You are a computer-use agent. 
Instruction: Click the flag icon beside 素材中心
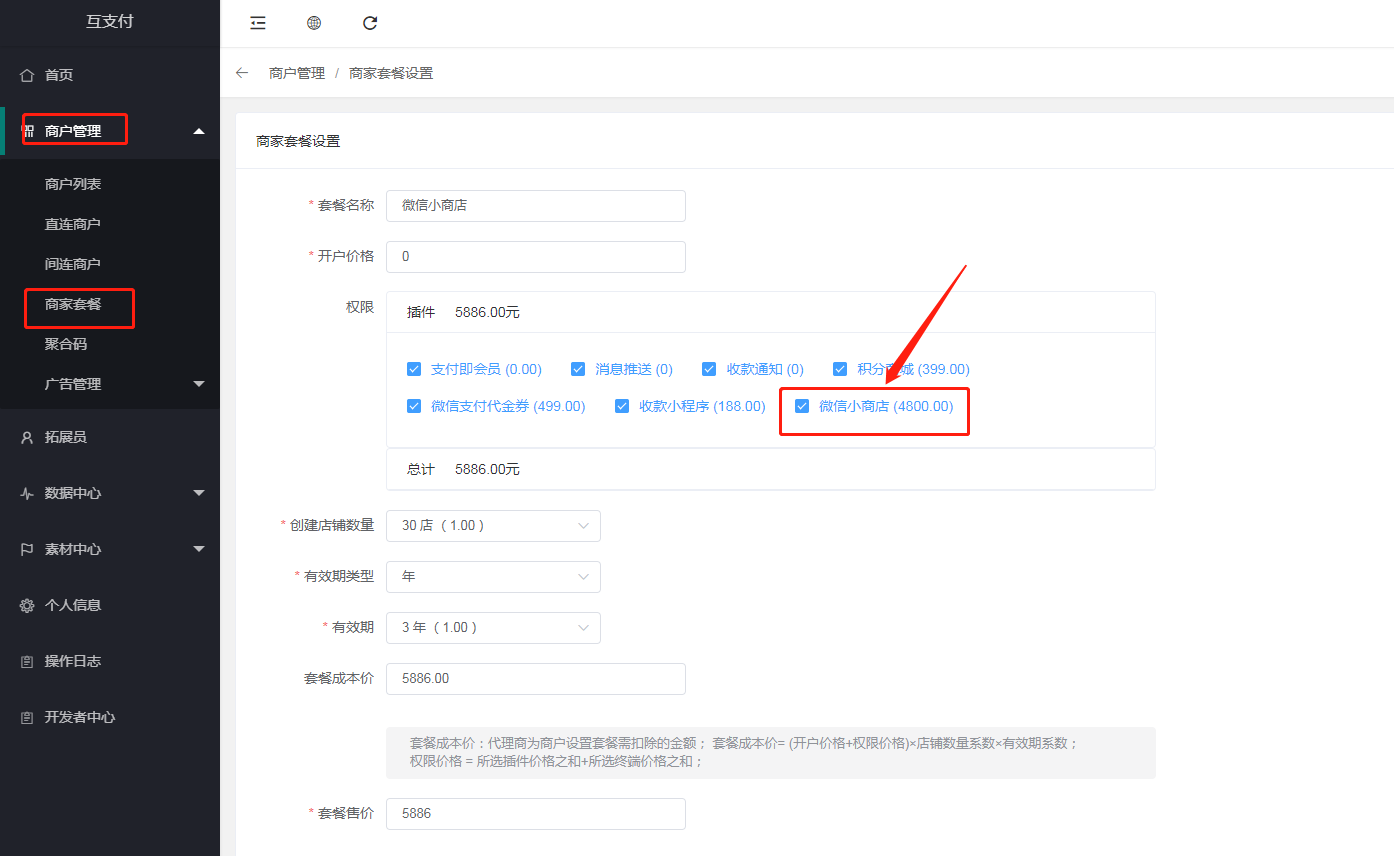[x=27, y=549]
